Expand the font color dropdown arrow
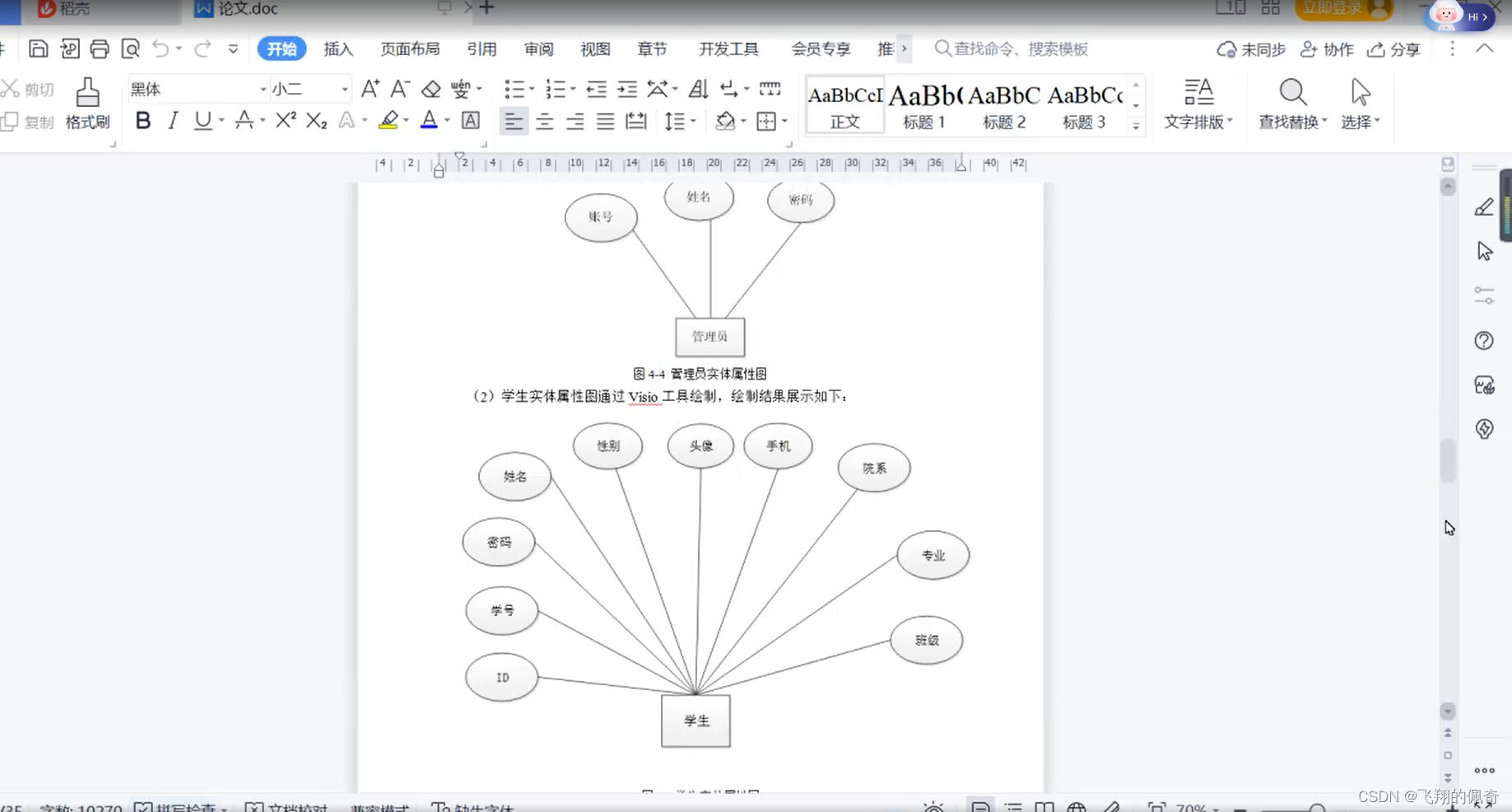The image size is (1512, 812). click(447, 121)
